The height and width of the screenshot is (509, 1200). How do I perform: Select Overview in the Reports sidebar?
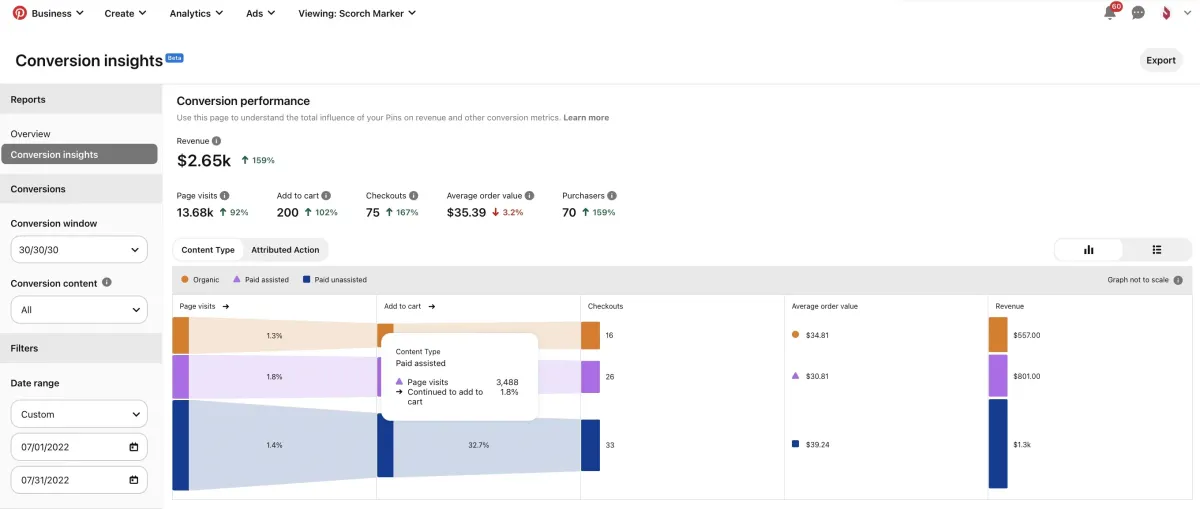point(31,134)
